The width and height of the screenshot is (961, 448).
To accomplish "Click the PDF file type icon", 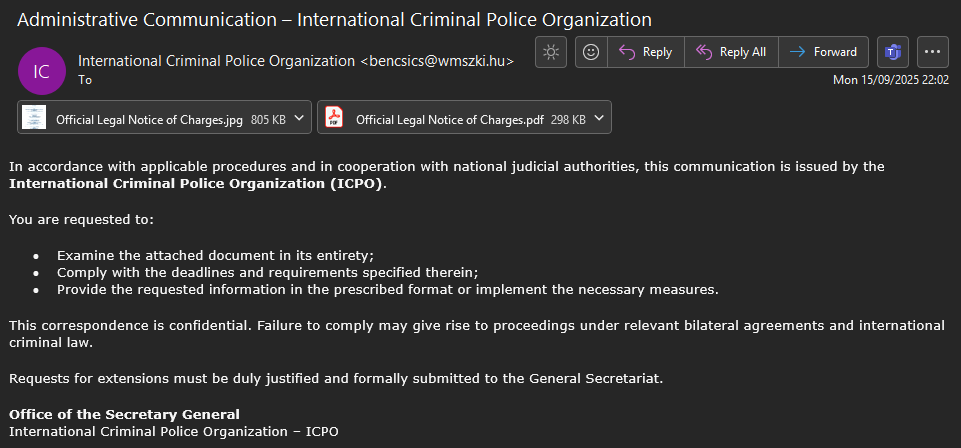I will 334,117.
